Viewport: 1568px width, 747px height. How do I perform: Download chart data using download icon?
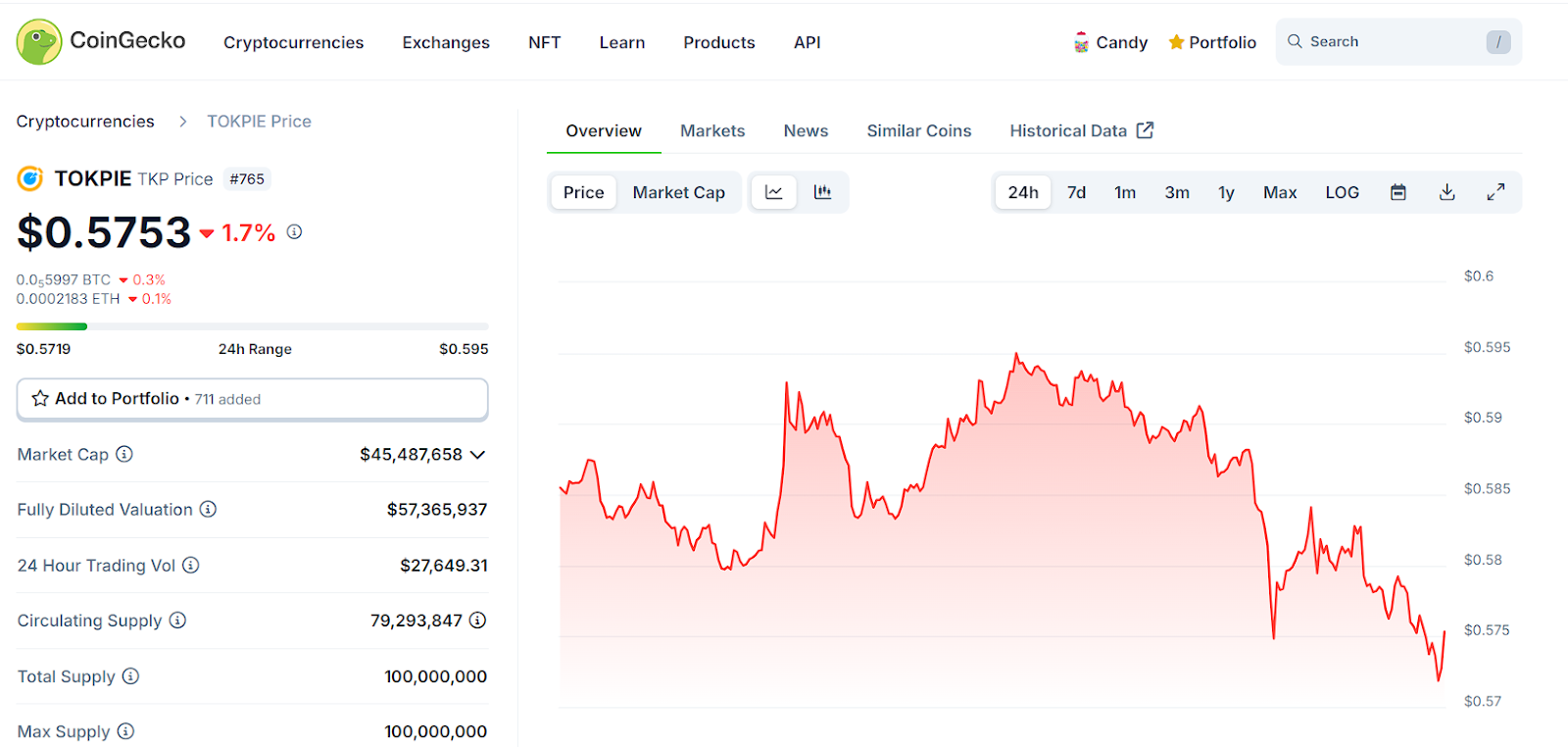click(x=1446, y=192)
